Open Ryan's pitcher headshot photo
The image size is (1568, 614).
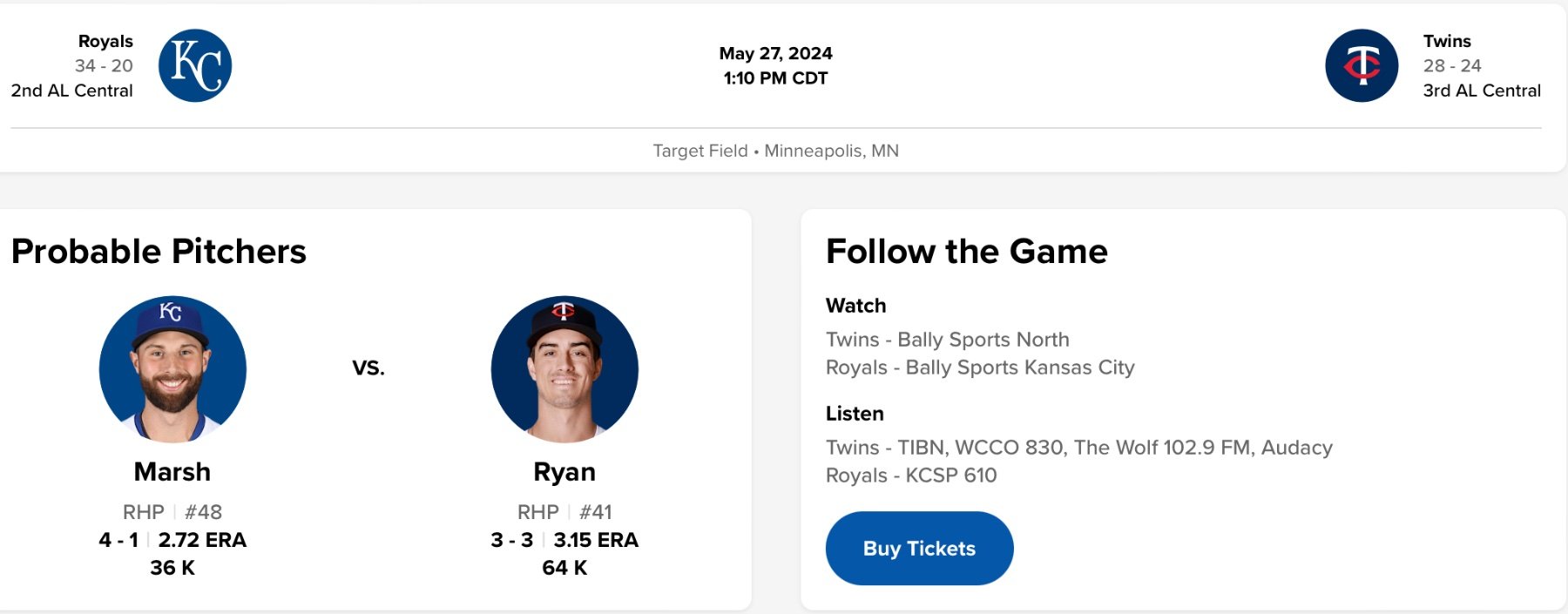(x=564, y=369)
